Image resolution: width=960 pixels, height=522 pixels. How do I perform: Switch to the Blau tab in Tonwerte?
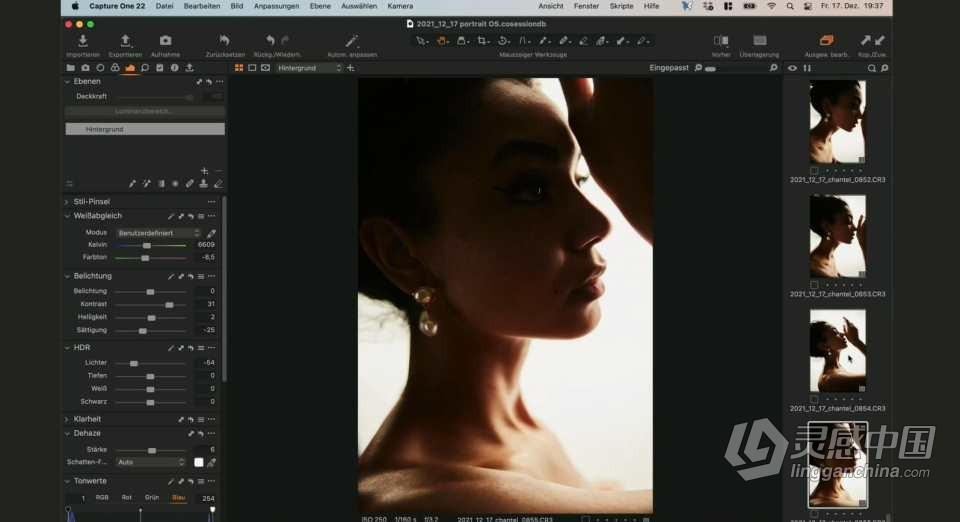click(x=178, y=498)
